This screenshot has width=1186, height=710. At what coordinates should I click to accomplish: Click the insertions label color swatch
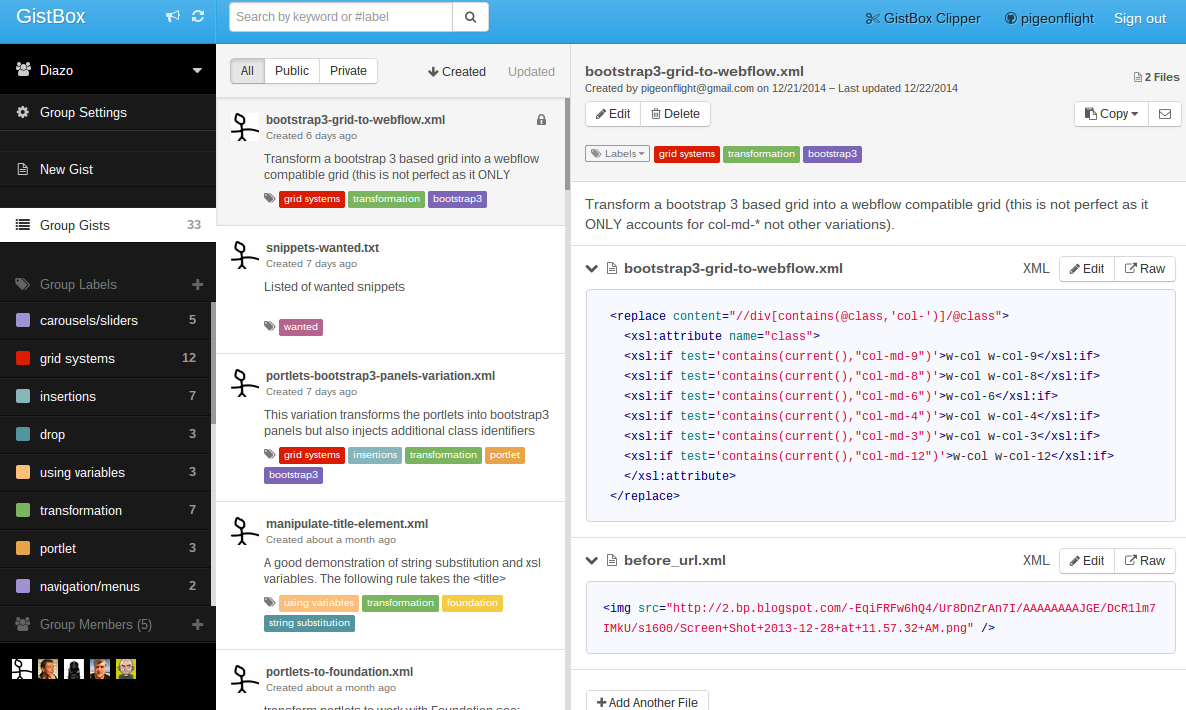(23, 396)
